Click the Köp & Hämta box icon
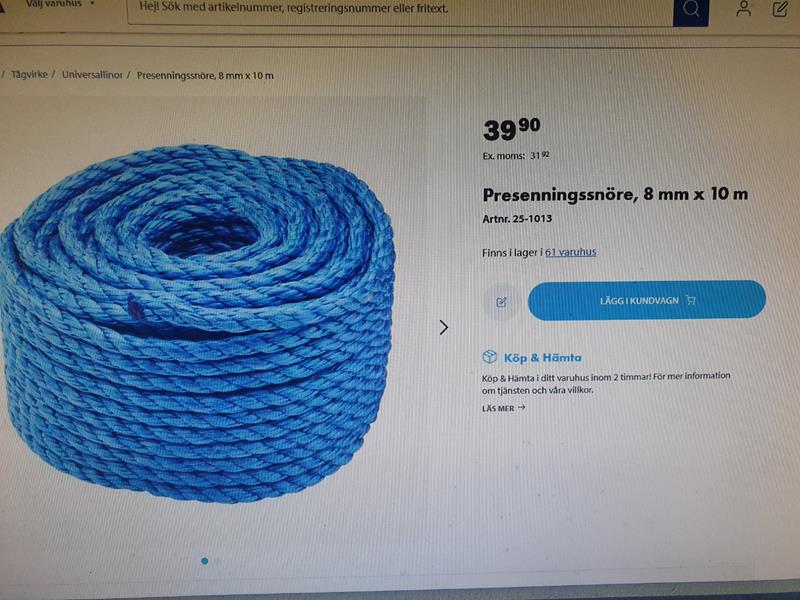Image resolution: width=800 pixels, height=600 pixels. pos(490,357)
